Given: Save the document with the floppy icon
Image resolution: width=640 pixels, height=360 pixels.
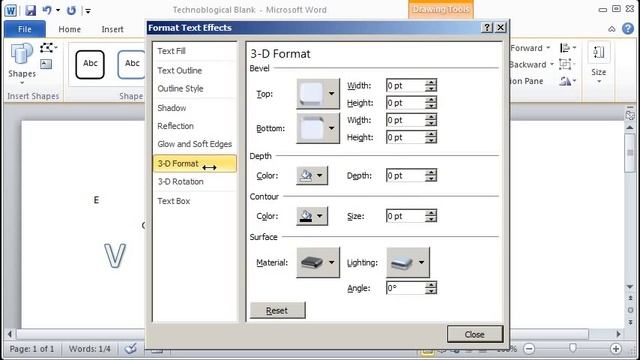Looking at the screenshot, I should pos(30,10).
